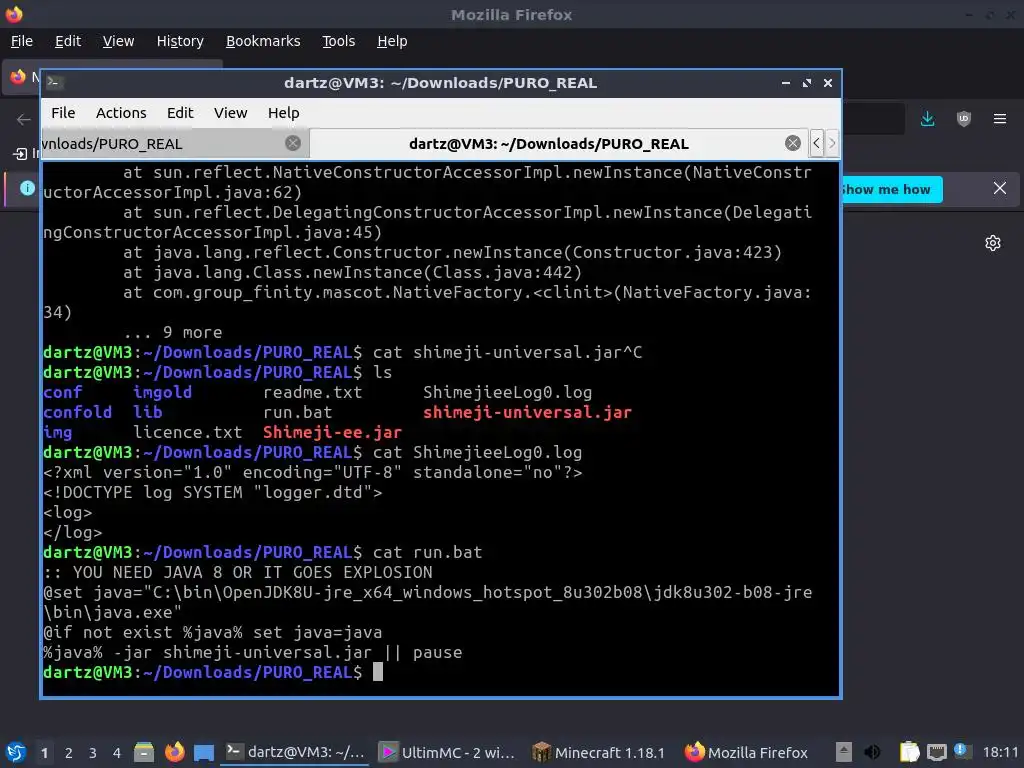Click Shimeji-ee.jar in ls output
1024x768 pixels.
pos(332,432)
